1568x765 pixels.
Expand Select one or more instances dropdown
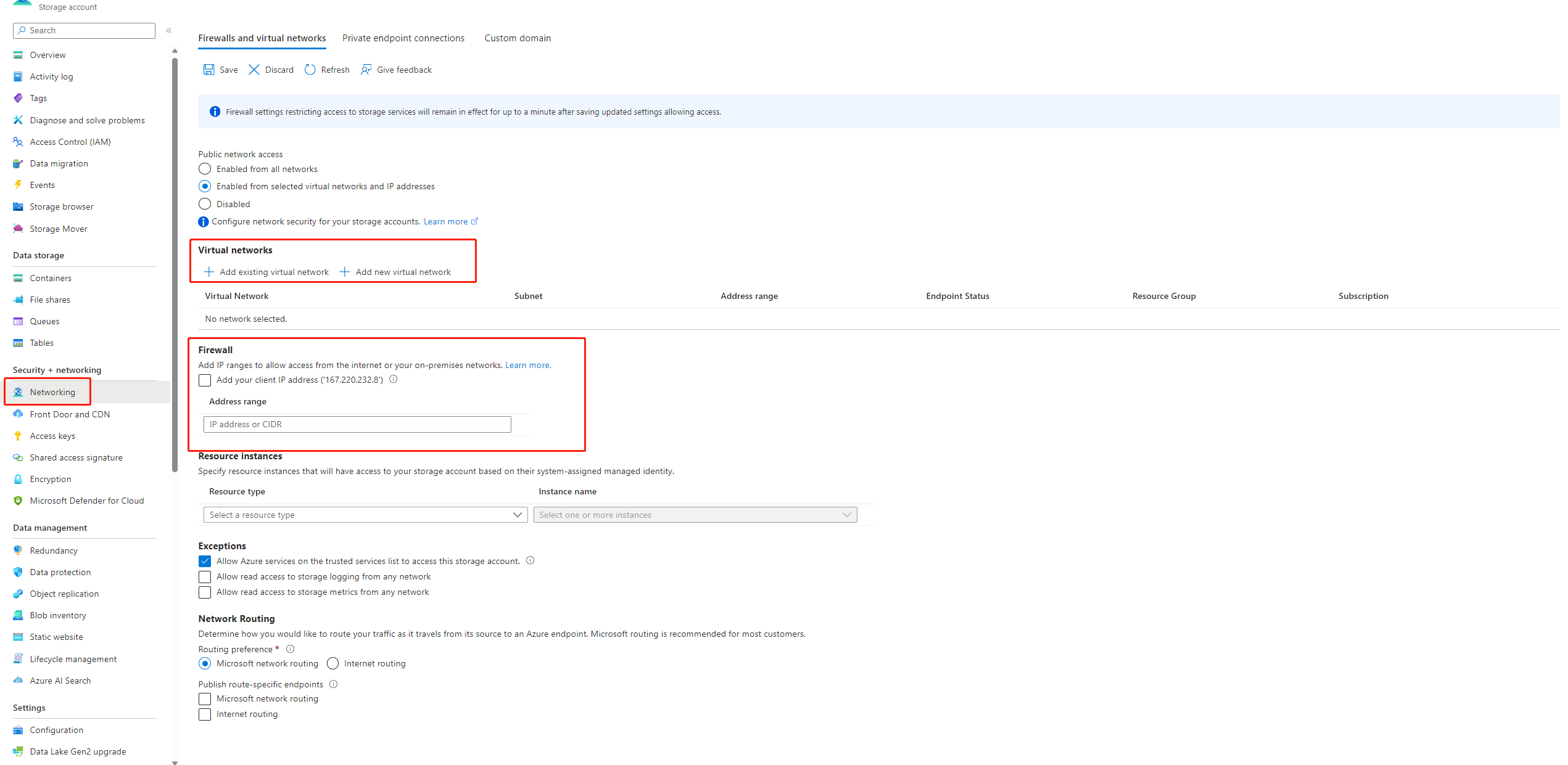click(x=695, y=515)
